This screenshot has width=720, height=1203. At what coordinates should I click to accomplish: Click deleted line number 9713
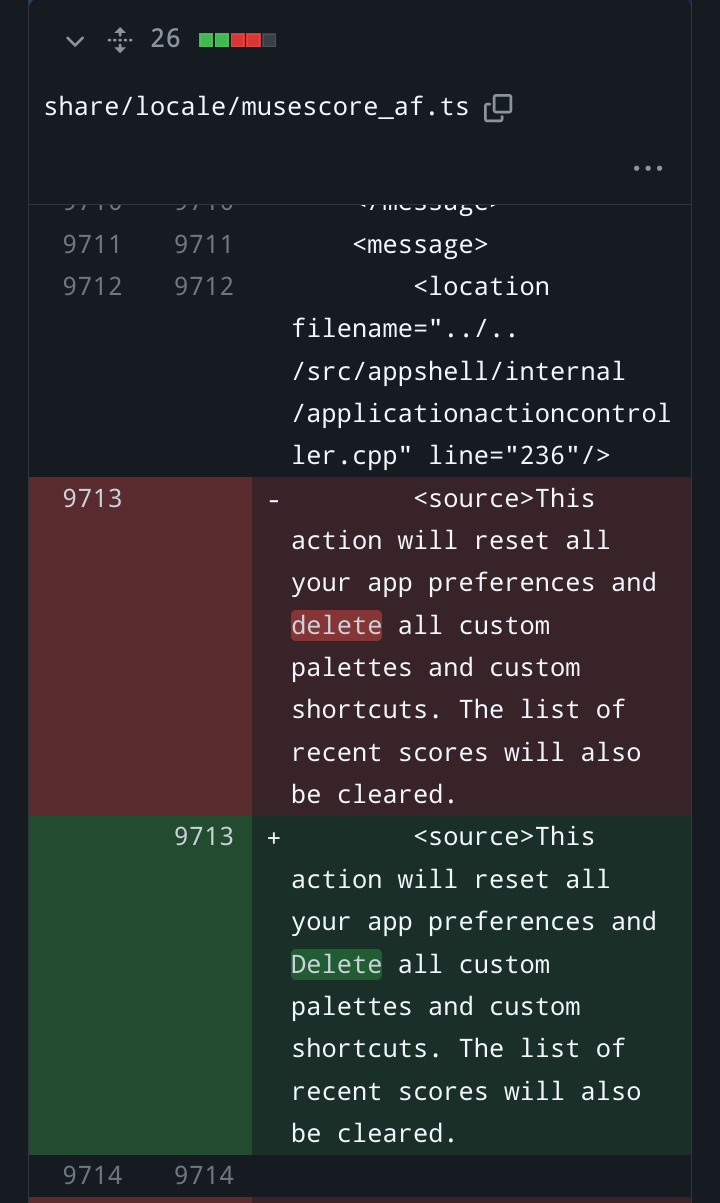point(91,498)
